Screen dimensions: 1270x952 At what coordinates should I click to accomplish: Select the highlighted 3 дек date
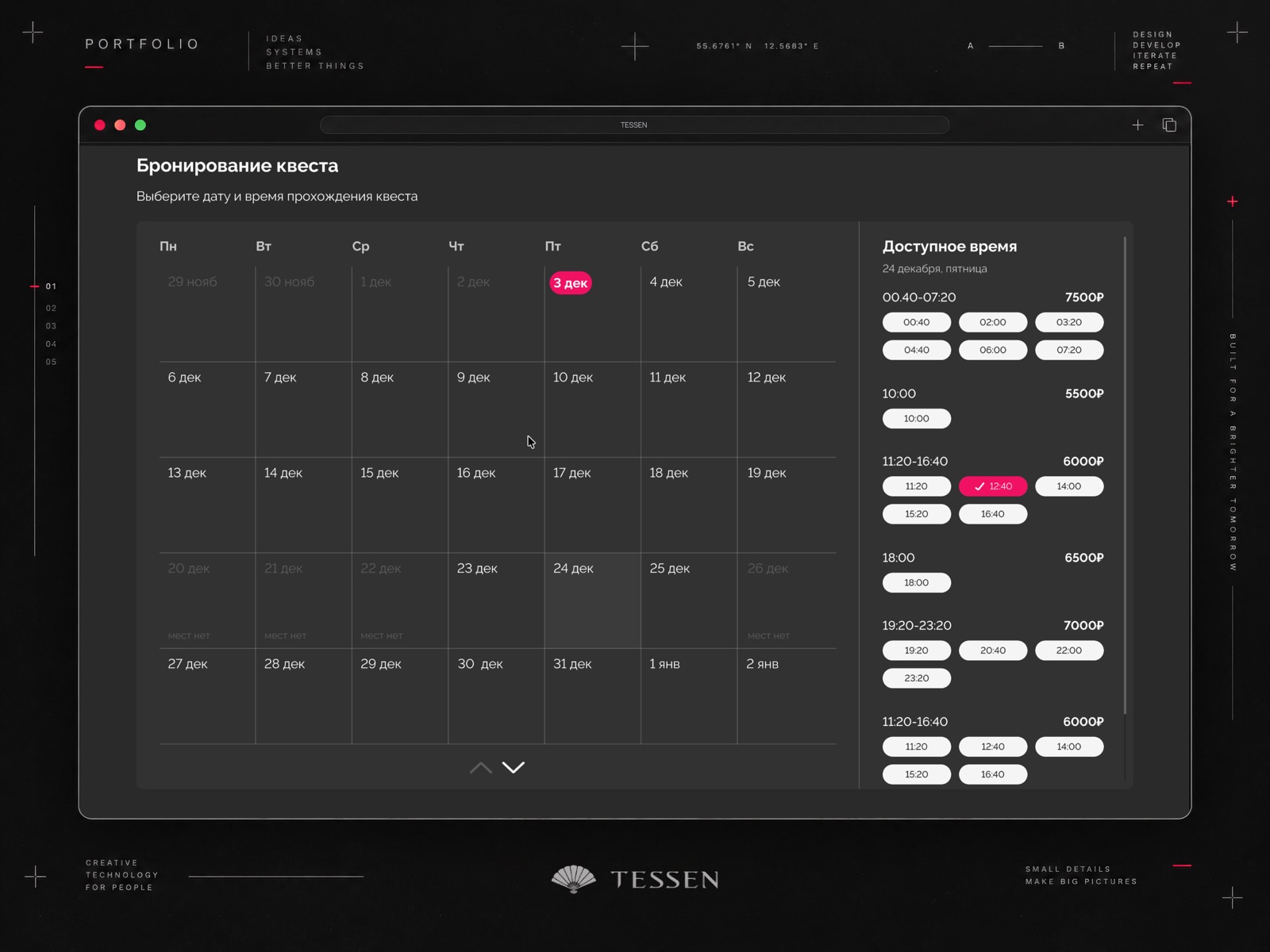point(571,283)
